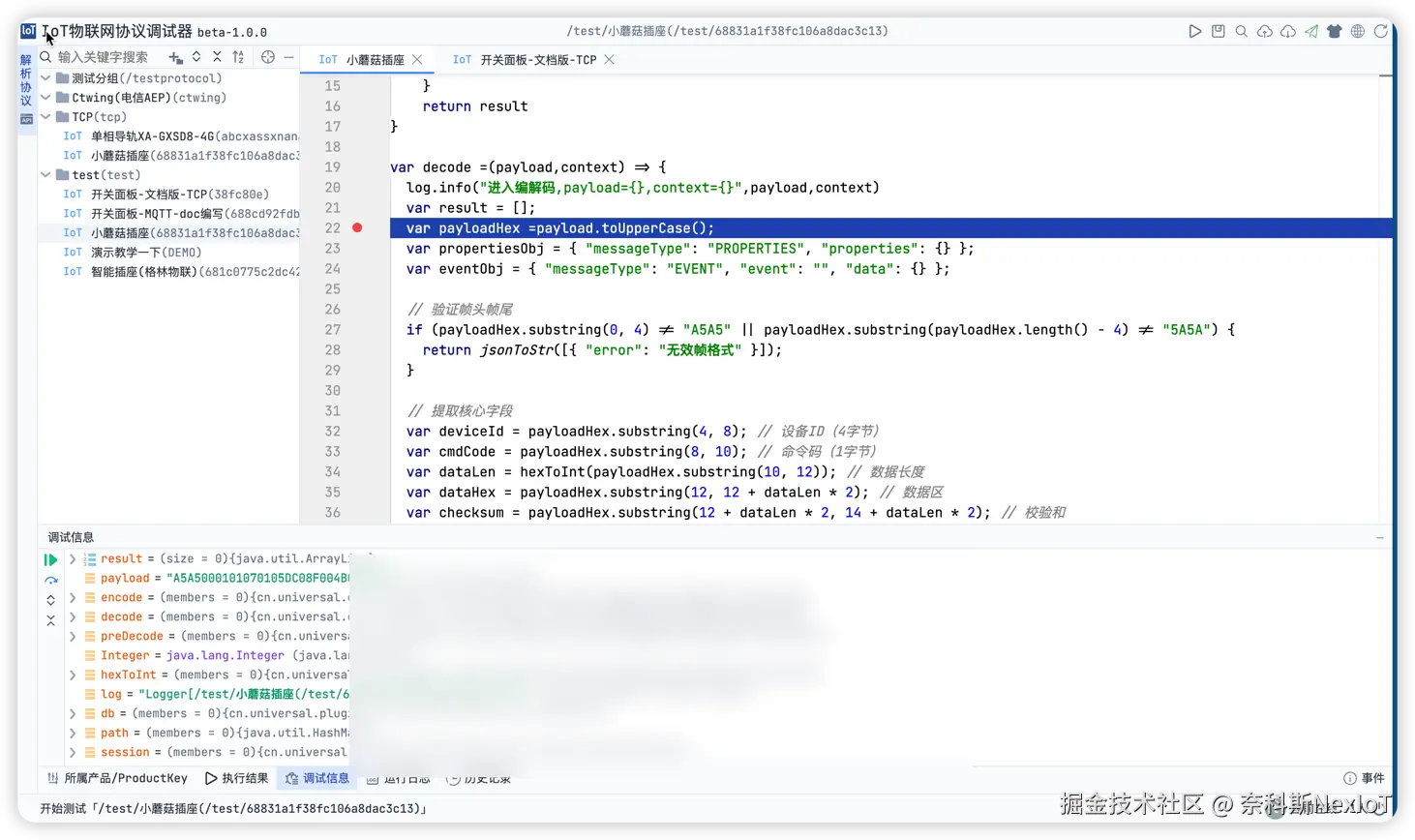1415x840 pixels.
Task: Save the script with the floppy disk icon
Action: [1219, 31]
